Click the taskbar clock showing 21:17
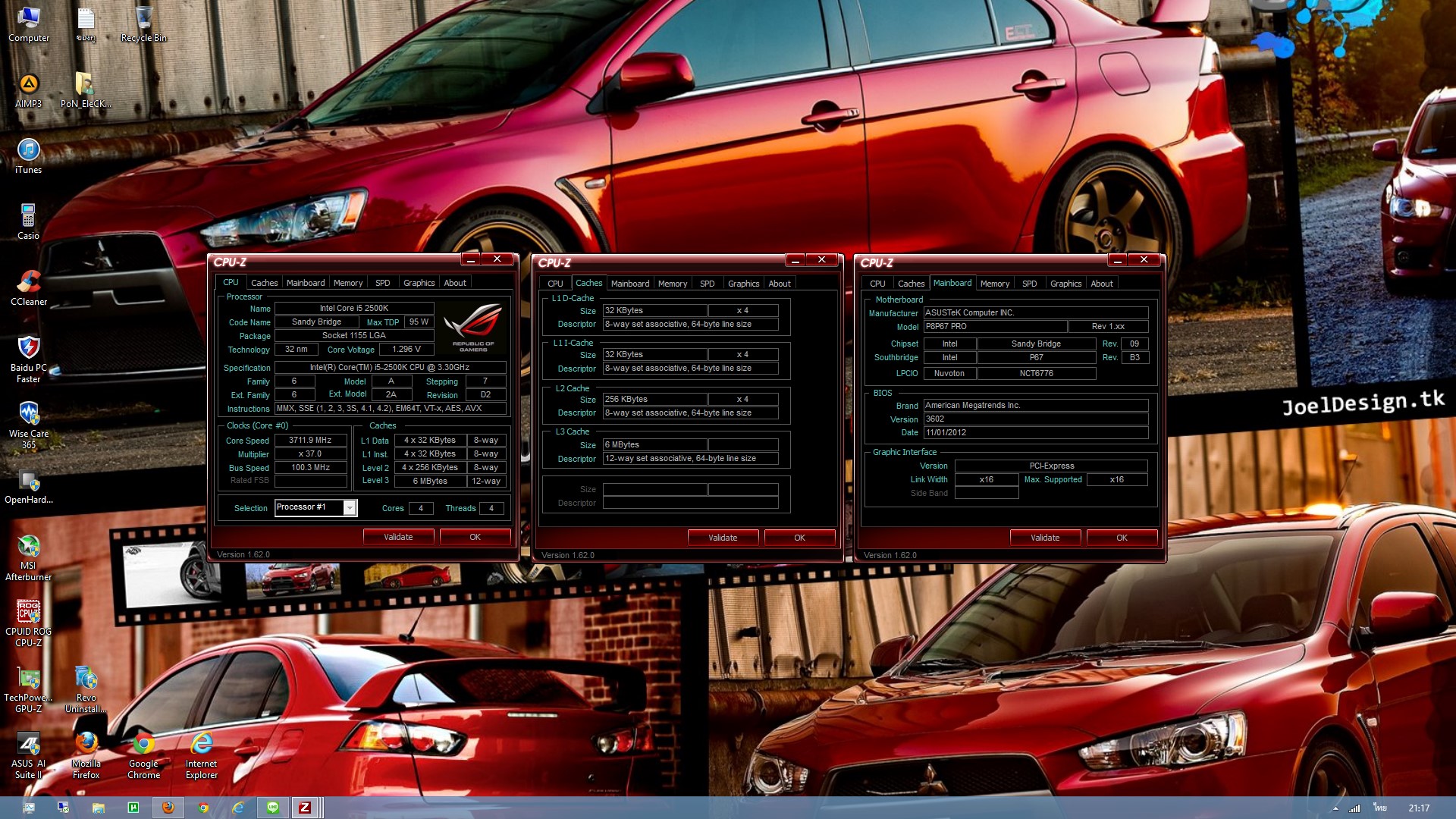The image size is (1456, 819). 1418,808
